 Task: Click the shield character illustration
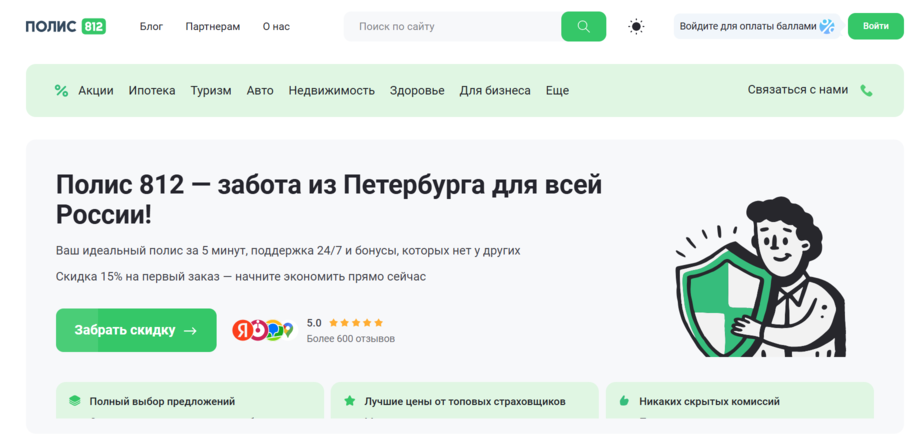point(760,277)
